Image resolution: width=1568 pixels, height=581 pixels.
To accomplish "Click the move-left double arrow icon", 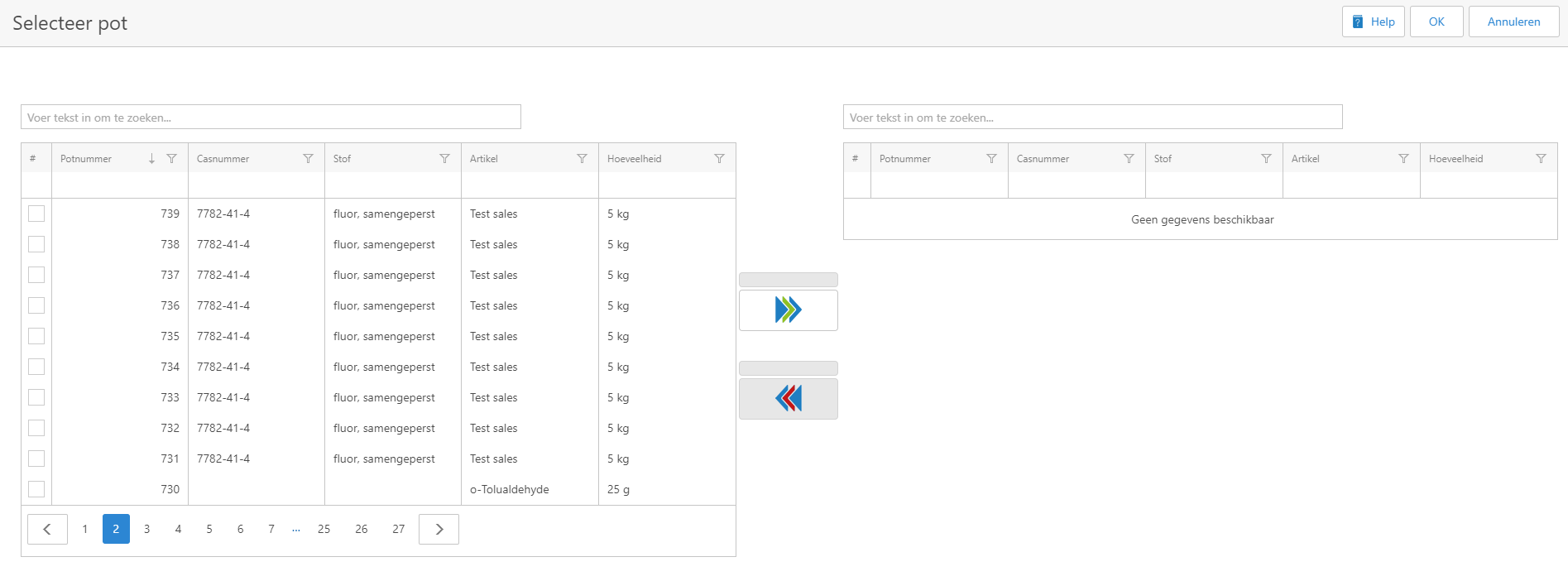I will pyautogui.click(x=788, y=398).
